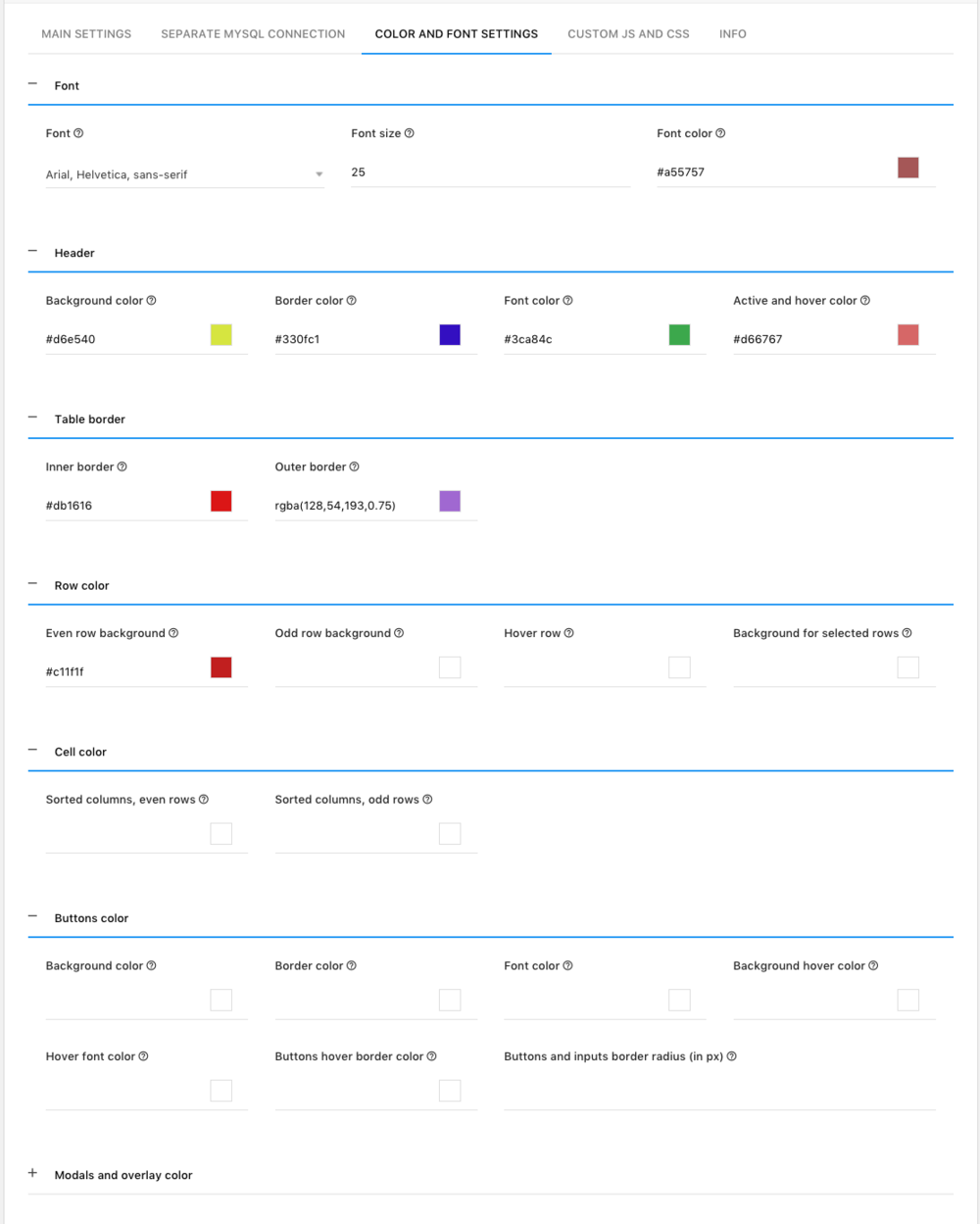
Task: Click help icon beside Even row background
Action: 173,633
